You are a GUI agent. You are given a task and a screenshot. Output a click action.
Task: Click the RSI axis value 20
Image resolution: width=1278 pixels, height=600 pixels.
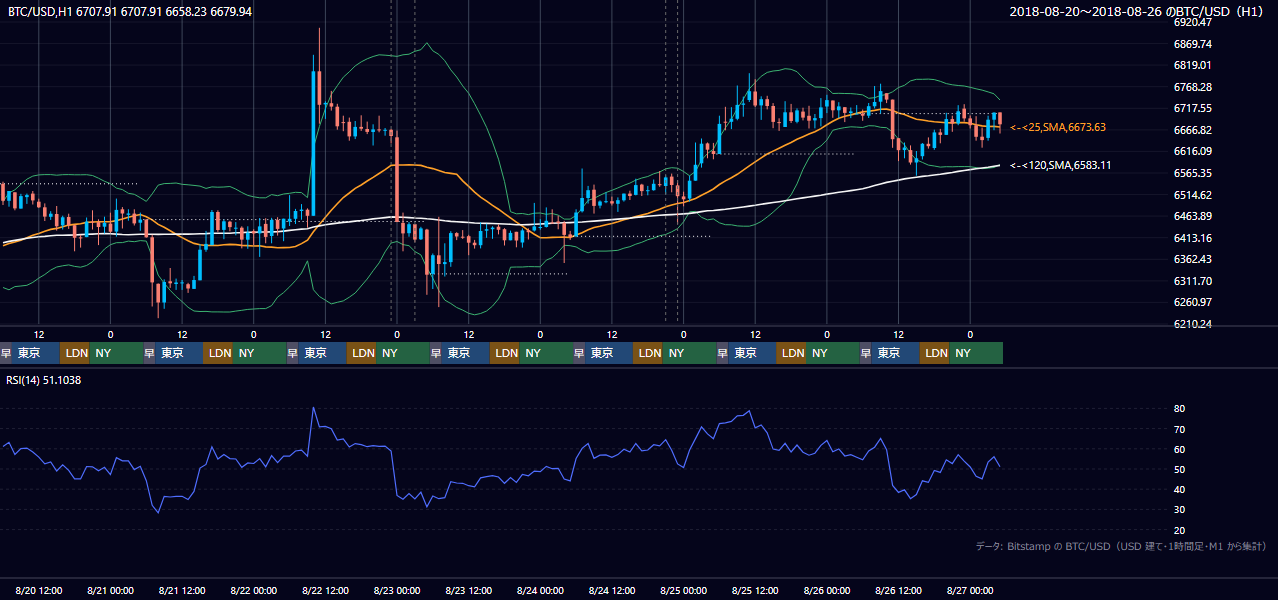pyautogui.click(x=1179, y=530)
